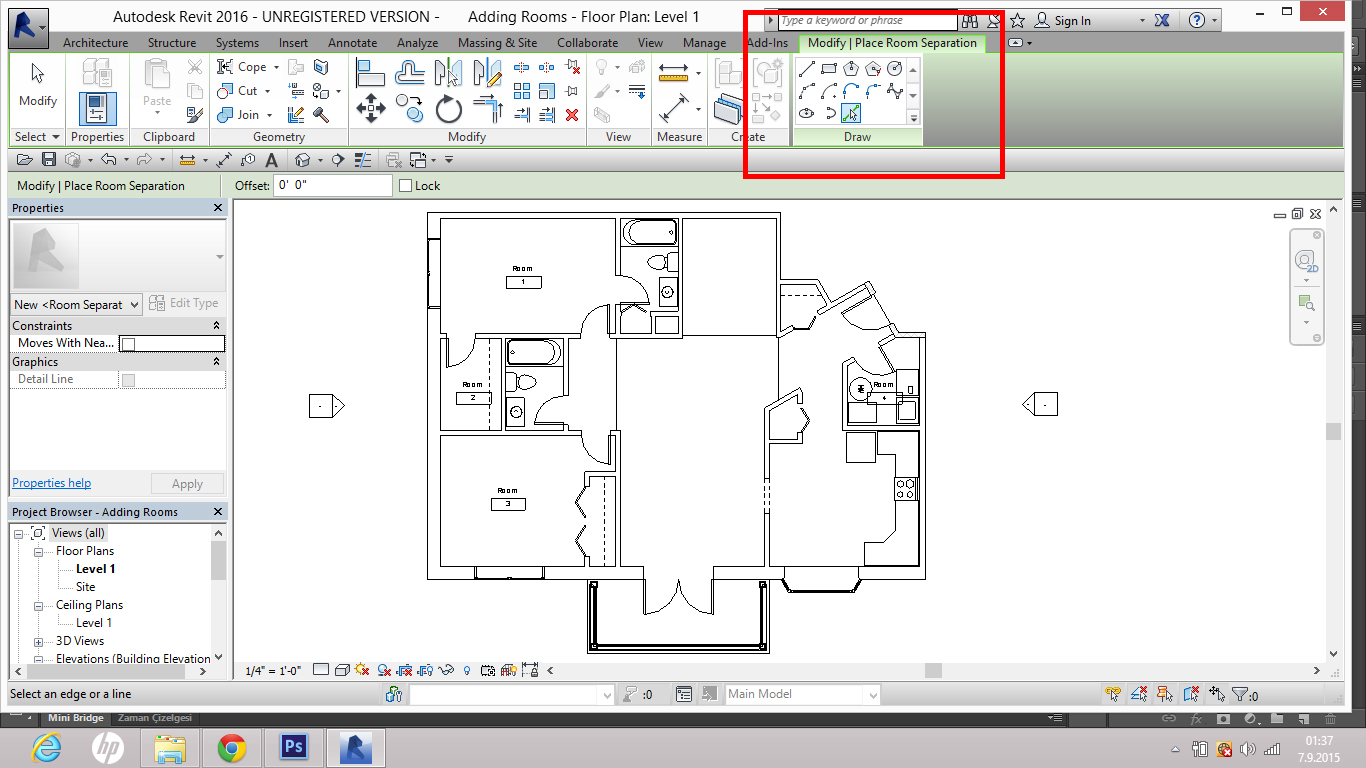Select the Line draw tool
This screenshot has width=1366, height=768.
coord(807,69)
